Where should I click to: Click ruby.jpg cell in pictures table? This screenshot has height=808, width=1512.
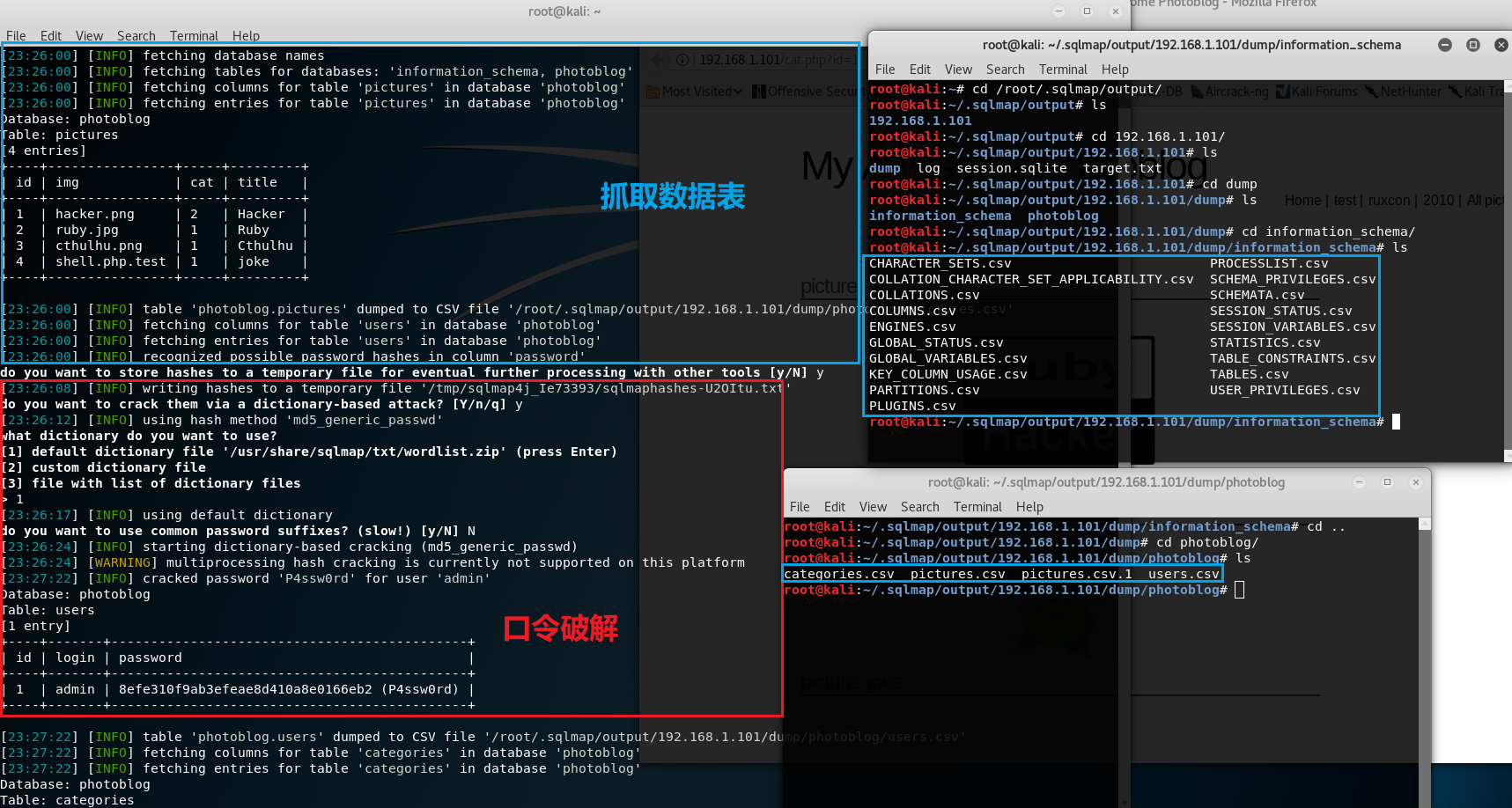click(x=86, y=230)
